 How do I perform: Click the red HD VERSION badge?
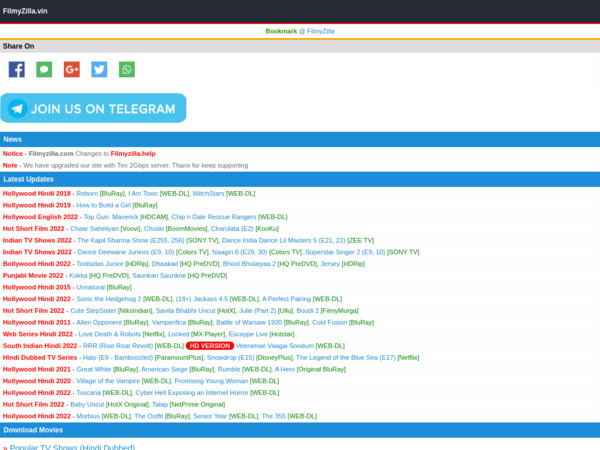pyautogui.click(x=210, y=346)
